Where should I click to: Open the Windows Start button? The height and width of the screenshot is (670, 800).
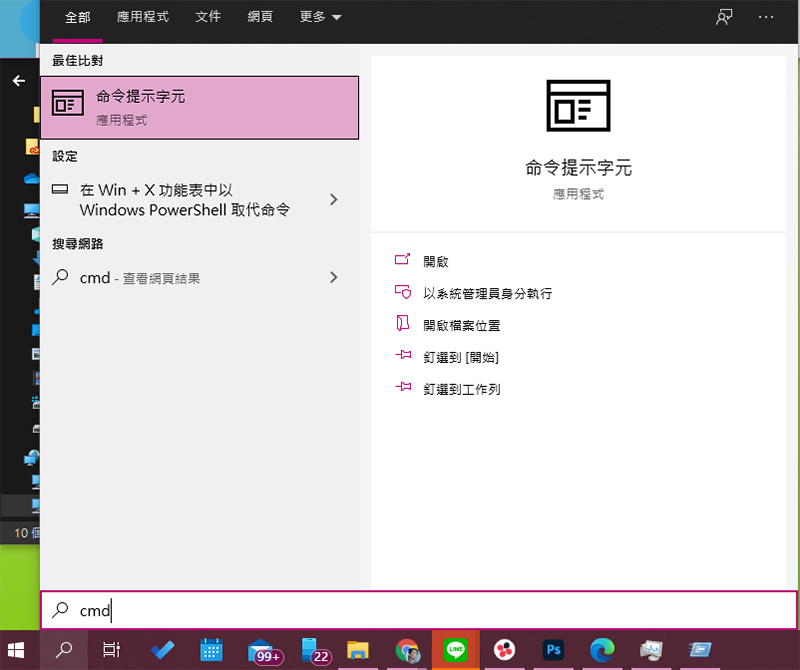pos(18,650)
